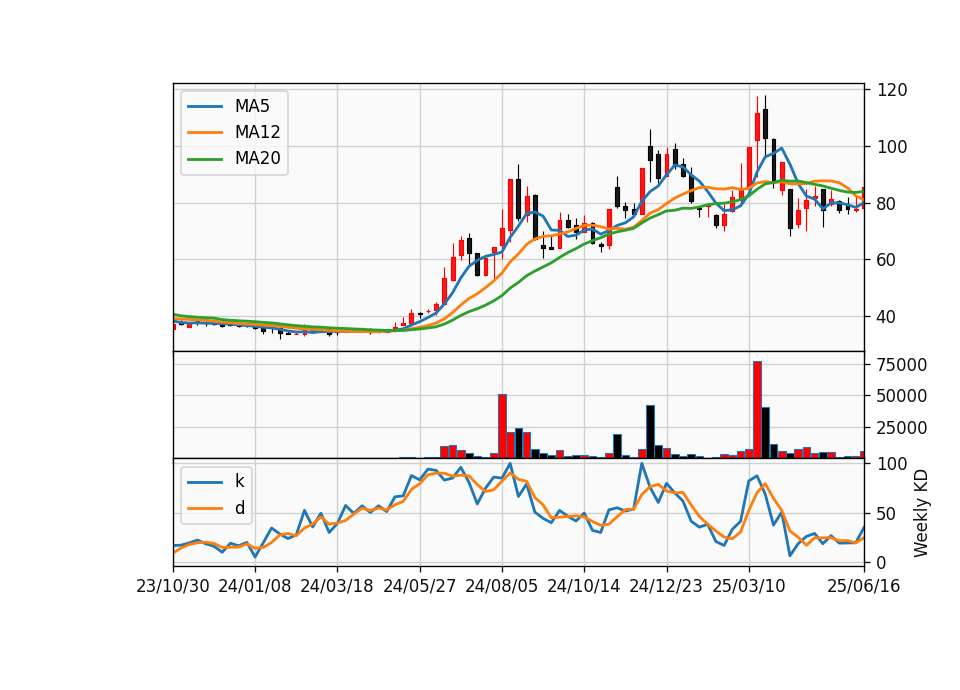This screenshot has width=960, height=690.
Task: Click the k legend label
Action: point(239,481)
